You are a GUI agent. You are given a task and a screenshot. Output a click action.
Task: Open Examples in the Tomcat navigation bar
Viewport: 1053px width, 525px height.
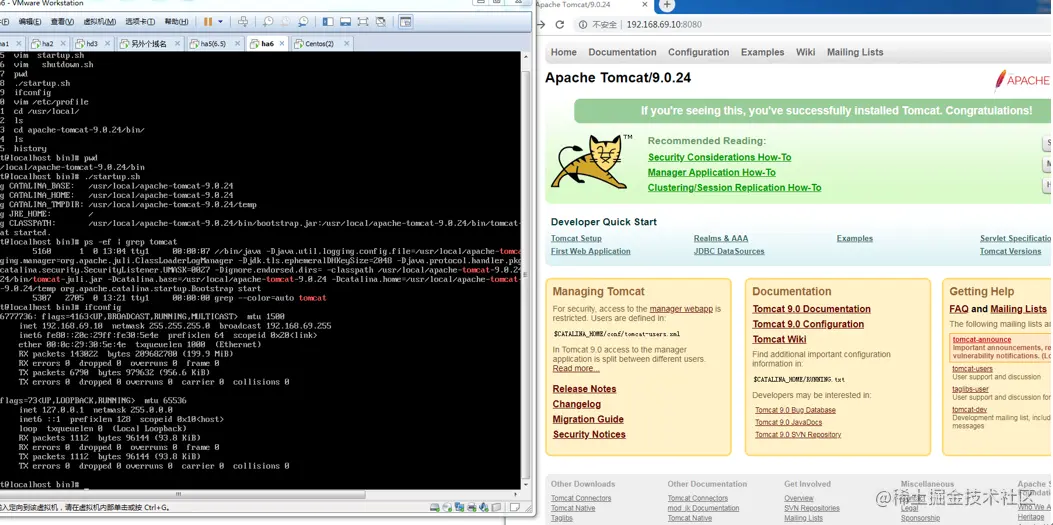762,52
